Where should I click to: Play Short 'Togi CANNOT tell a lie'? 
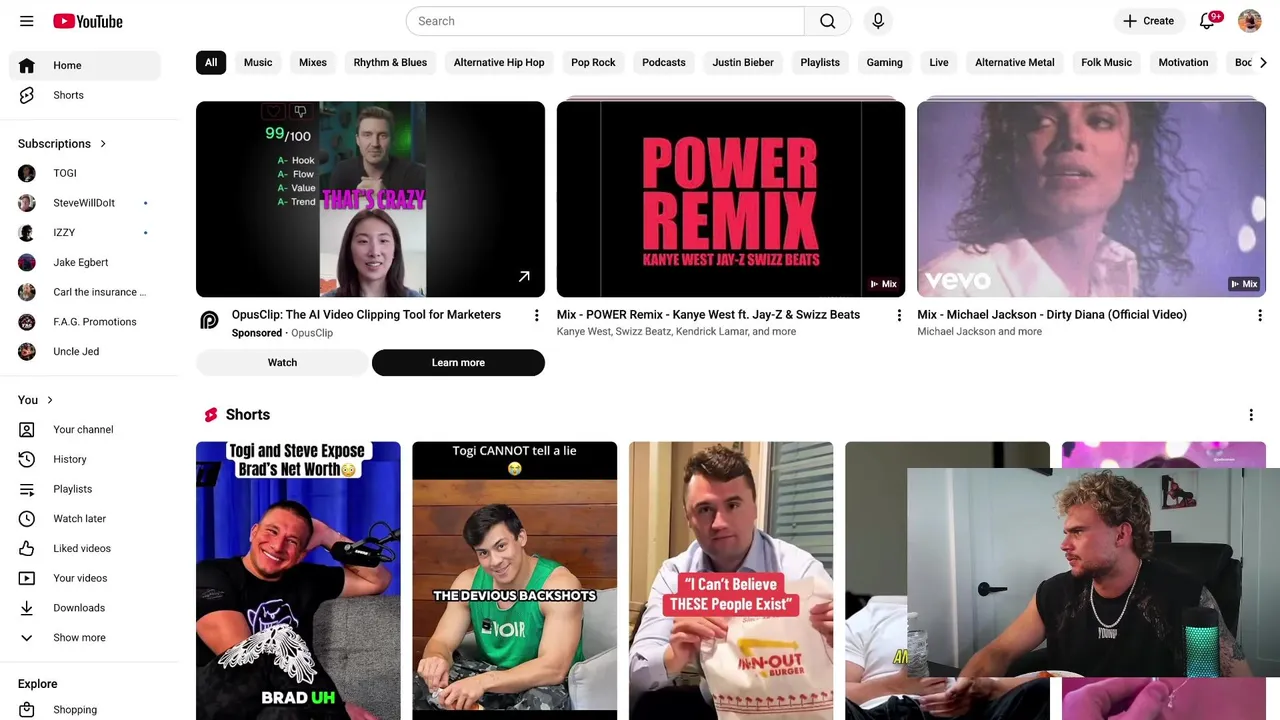(x=515, y=580)
